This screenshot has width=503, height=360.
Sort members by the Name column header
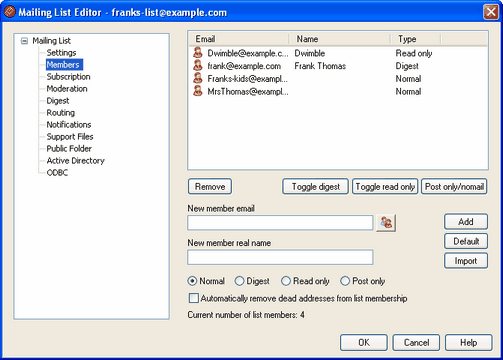coord(339,39)
